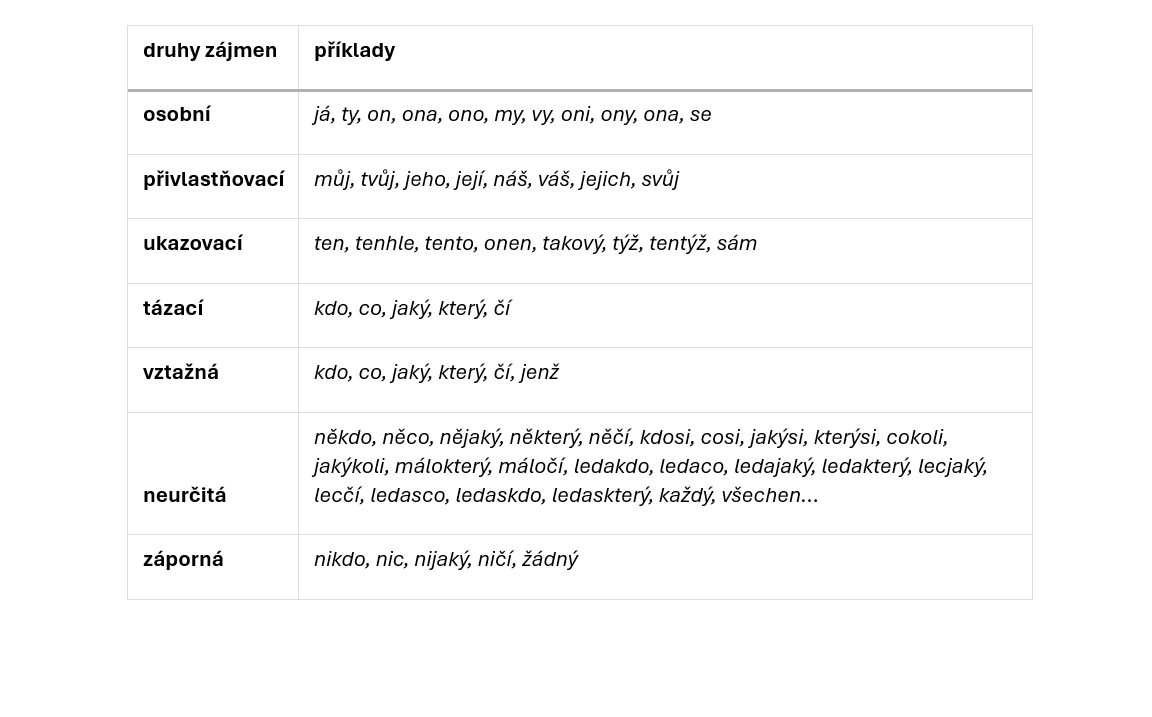
Task: Select the "přivlastňovací" row label
Action: 213,179
